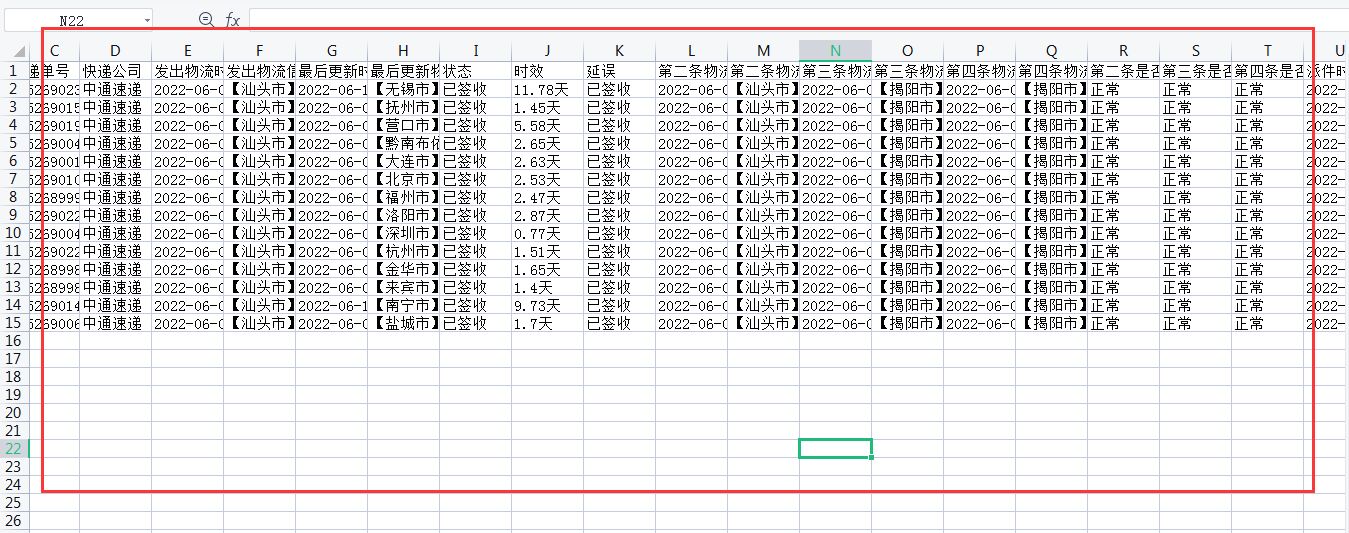This screenshot has height=533, width=1349.
Task: Expand the Name Box dropdown arrow
Action: tap(146, 19)
